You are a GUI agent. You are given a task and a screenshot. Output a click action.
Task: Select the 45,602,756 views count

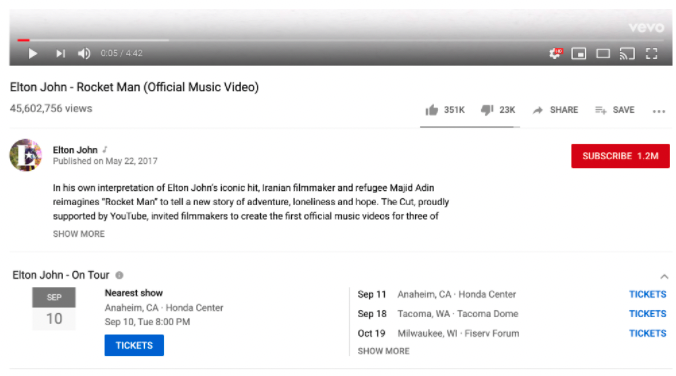point(51,108)
